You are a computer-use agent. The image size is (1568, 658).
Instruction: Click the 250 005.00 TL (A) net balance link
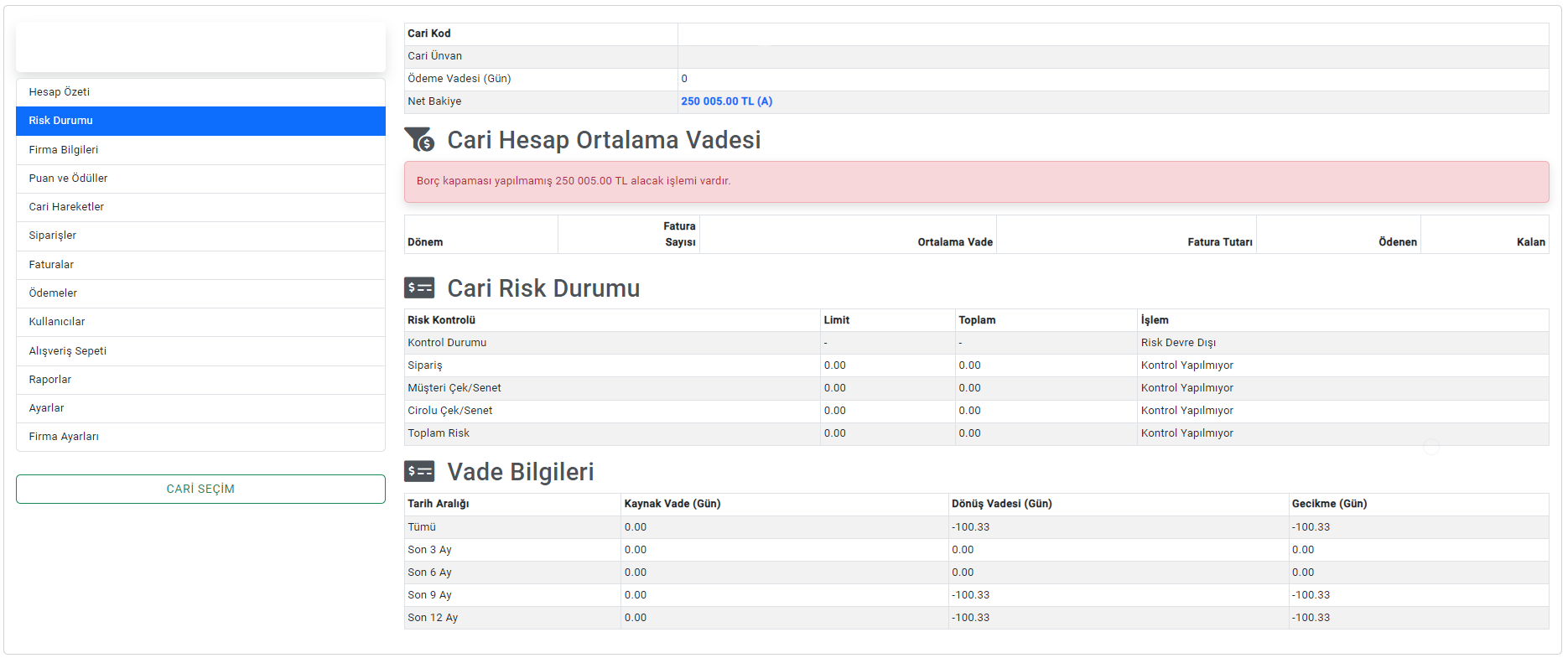coord(726,101)
